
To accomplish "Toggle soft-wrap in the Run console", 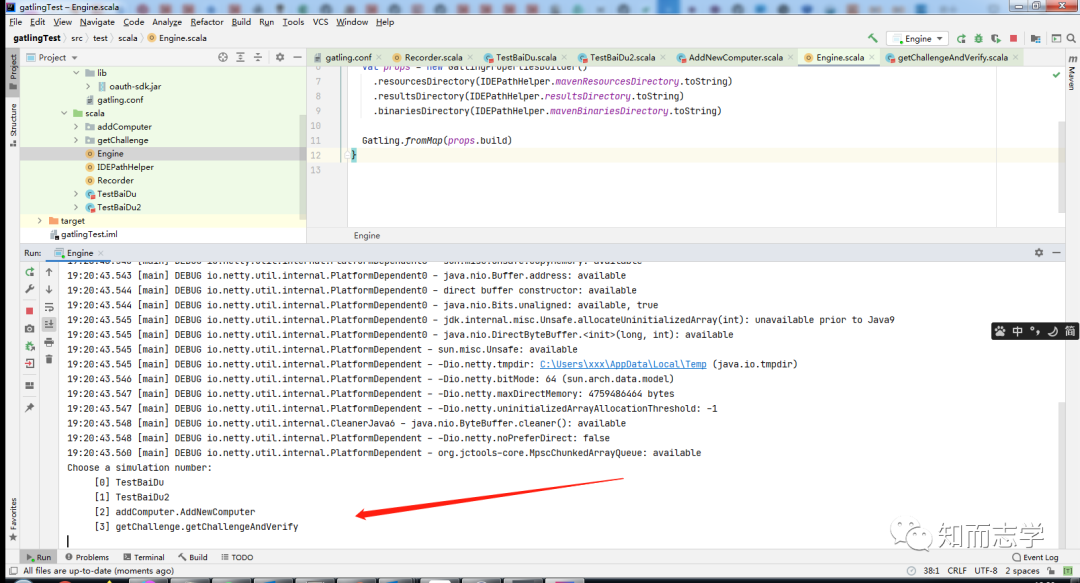I will pos(49,307).
